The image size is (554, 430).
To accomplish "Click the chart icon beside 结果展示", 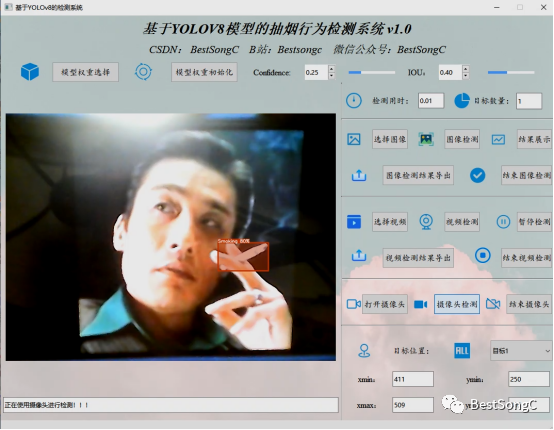I will 498,140.
